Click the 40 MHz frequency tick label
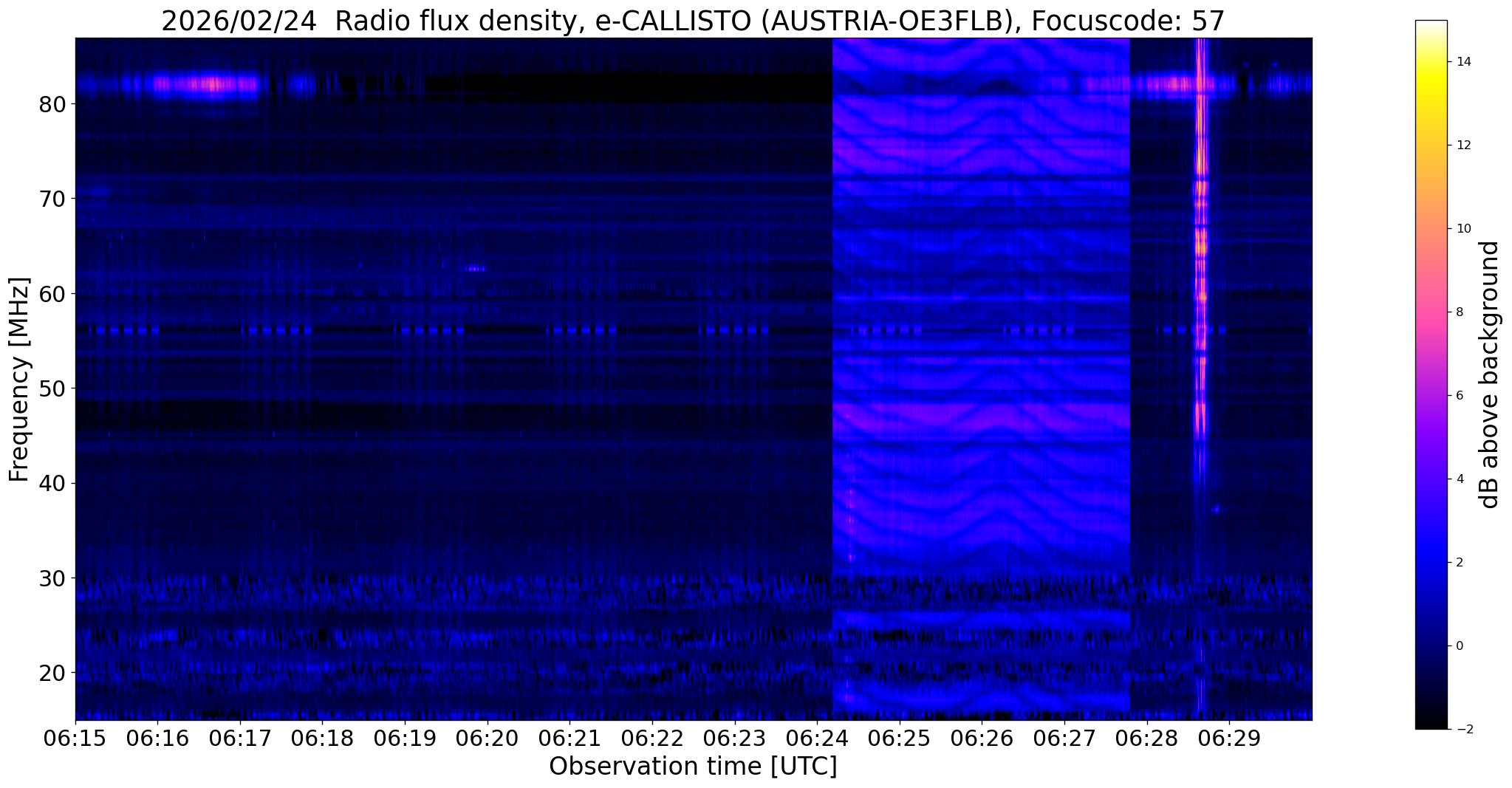 52,483
